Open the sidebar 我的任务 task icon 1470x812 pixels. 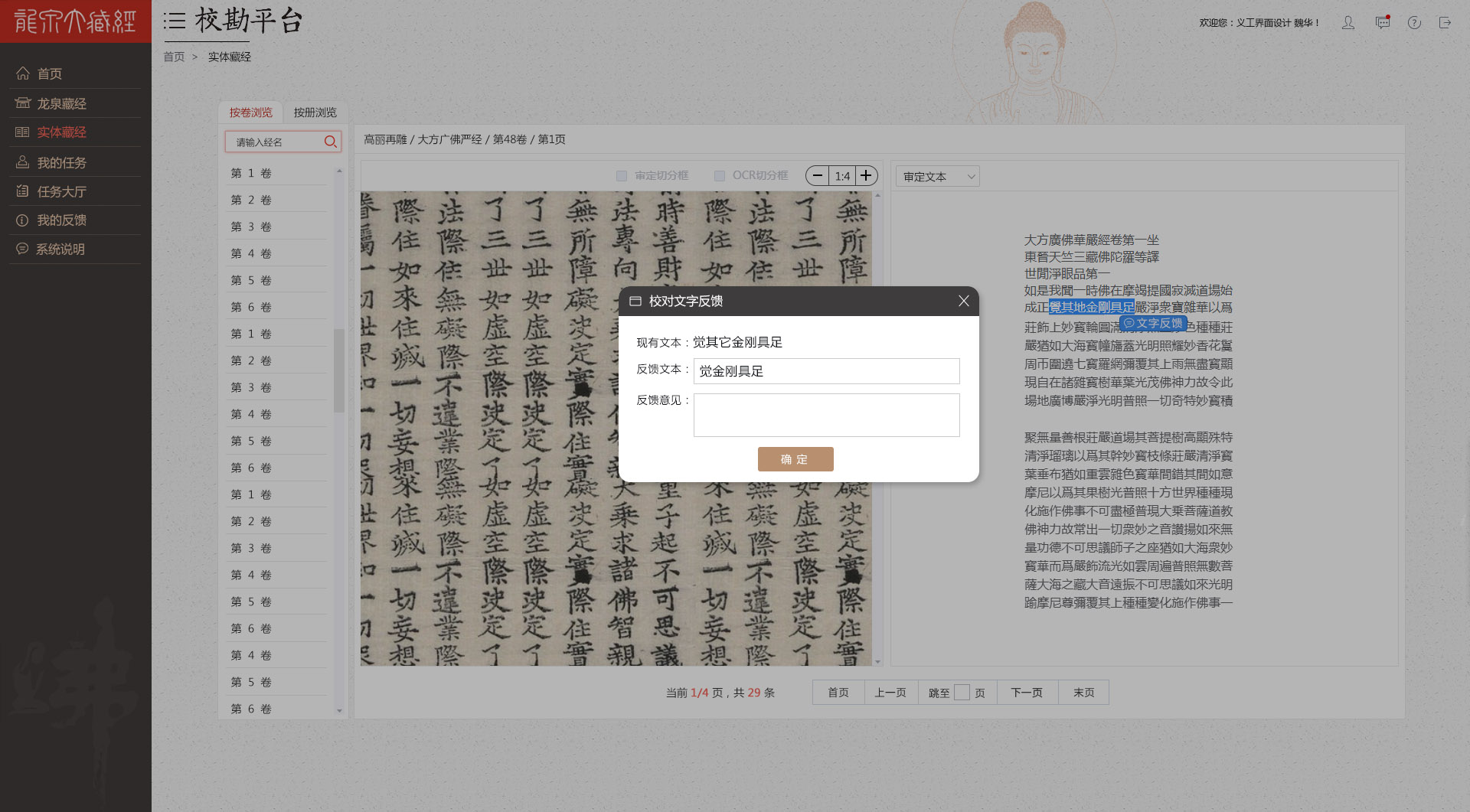point(22,161)
